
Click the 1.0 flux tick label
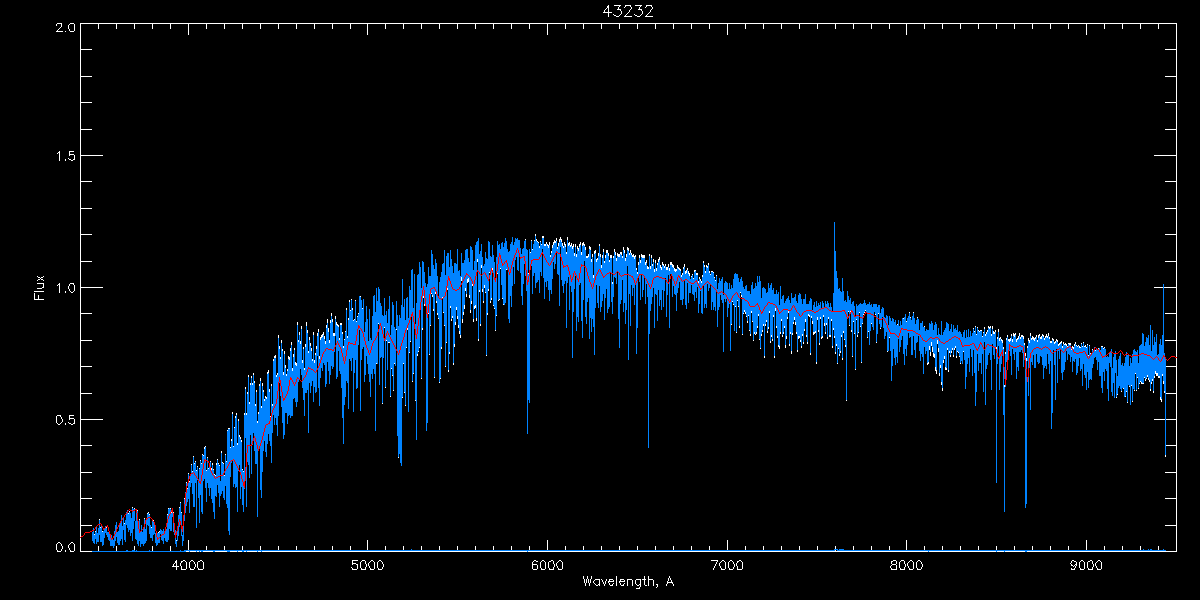click(65, 288)
